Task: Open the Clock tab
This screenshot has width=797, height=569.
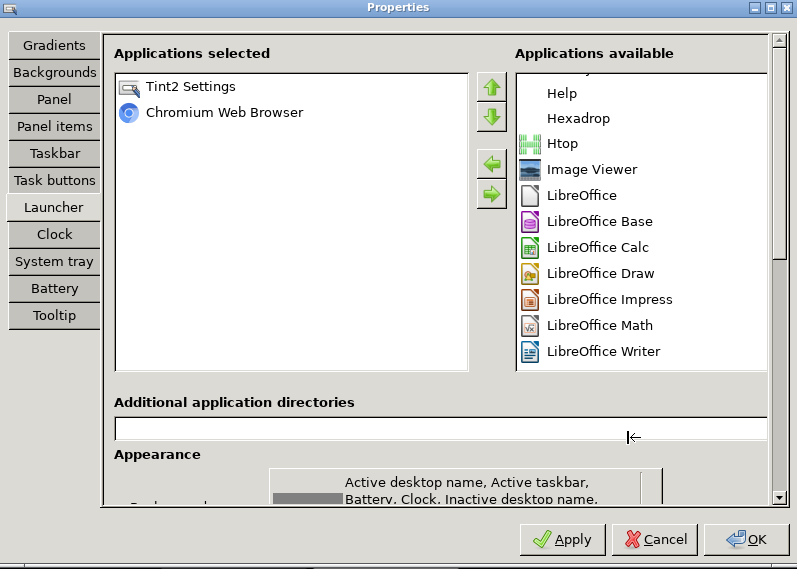Action: click(54, 234)
